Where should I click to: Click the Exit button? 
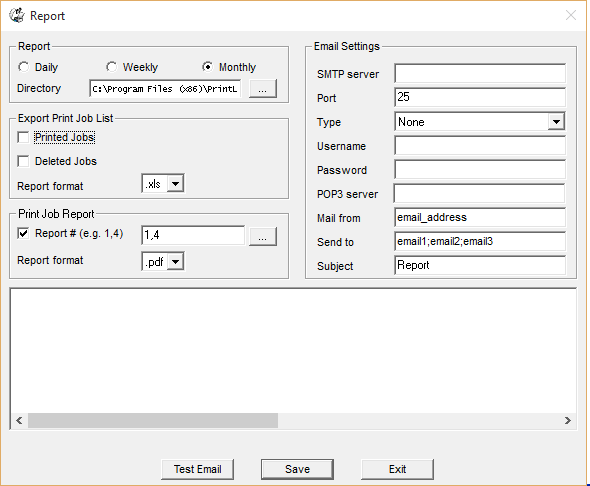pos(397,469)
